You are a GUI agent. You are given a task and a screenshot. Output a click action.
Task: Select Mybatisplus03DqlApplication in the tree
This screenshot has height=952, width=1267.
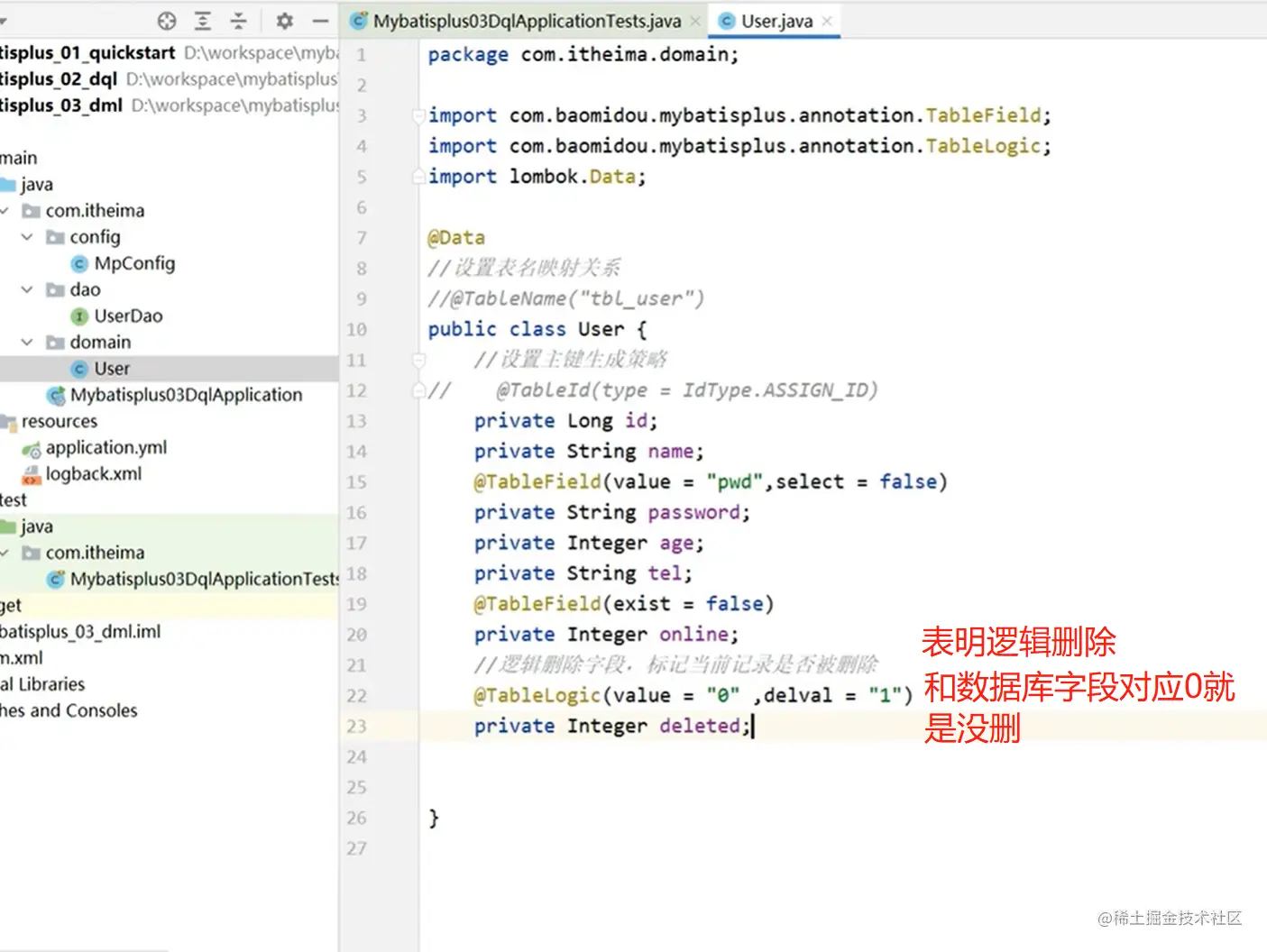point(186,395)
